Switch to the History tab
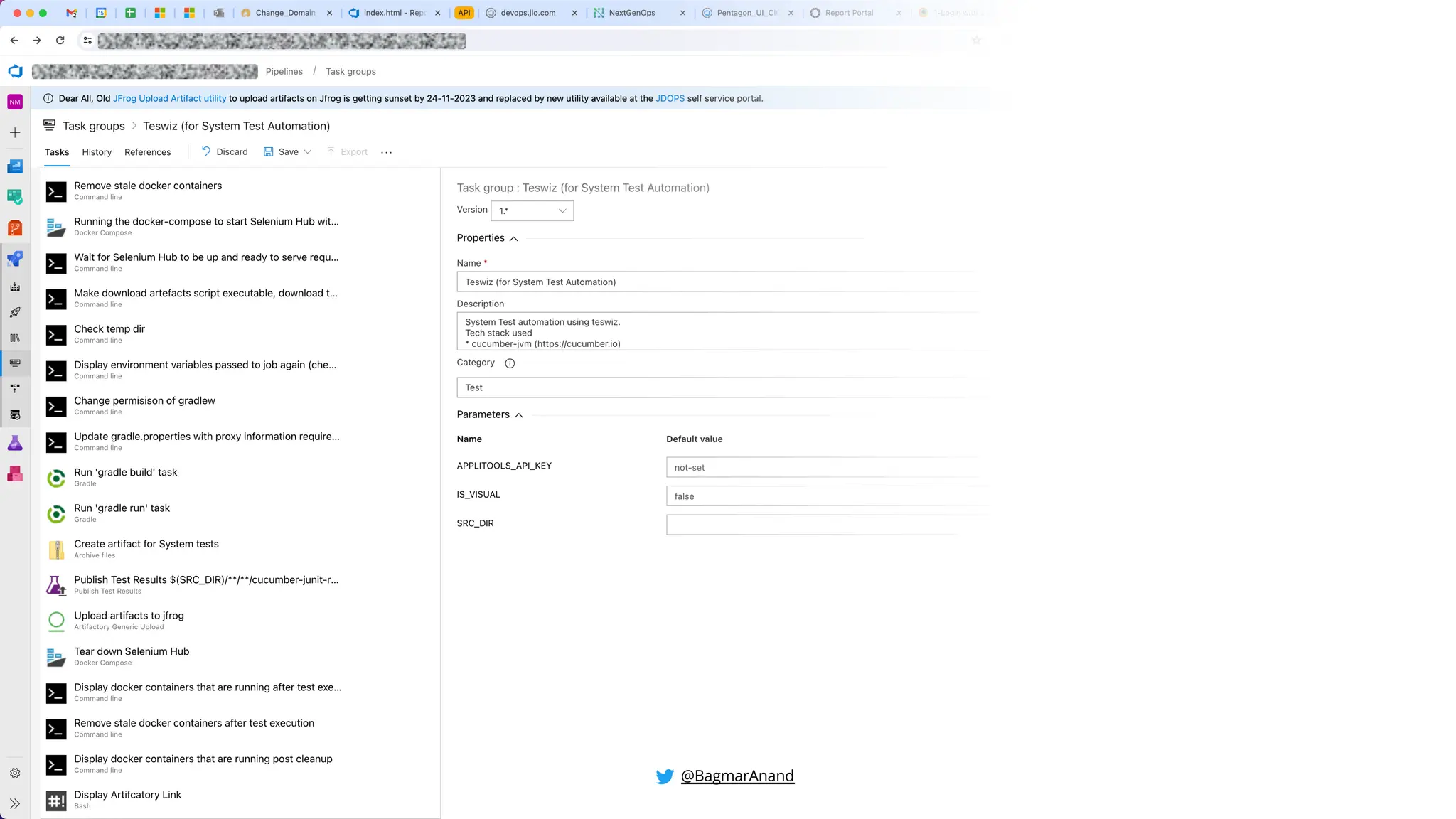 97,152
